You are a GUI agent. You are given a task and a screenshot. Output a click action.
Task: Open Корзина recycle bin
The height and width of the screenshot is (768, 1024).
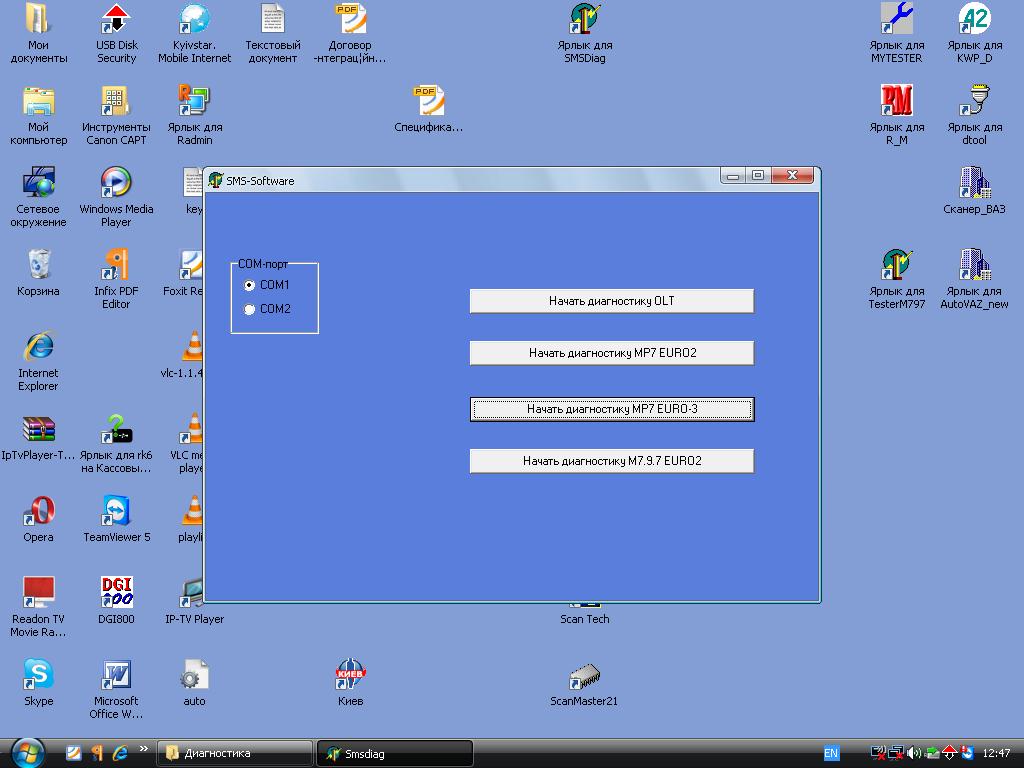coord(38,273)
